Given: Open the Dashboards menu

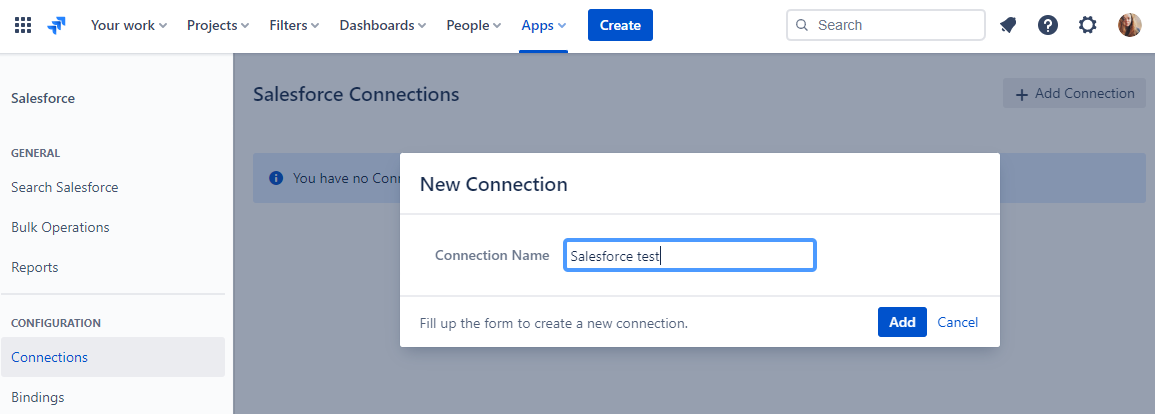Looking at the screenshot, I should point(383,25).
